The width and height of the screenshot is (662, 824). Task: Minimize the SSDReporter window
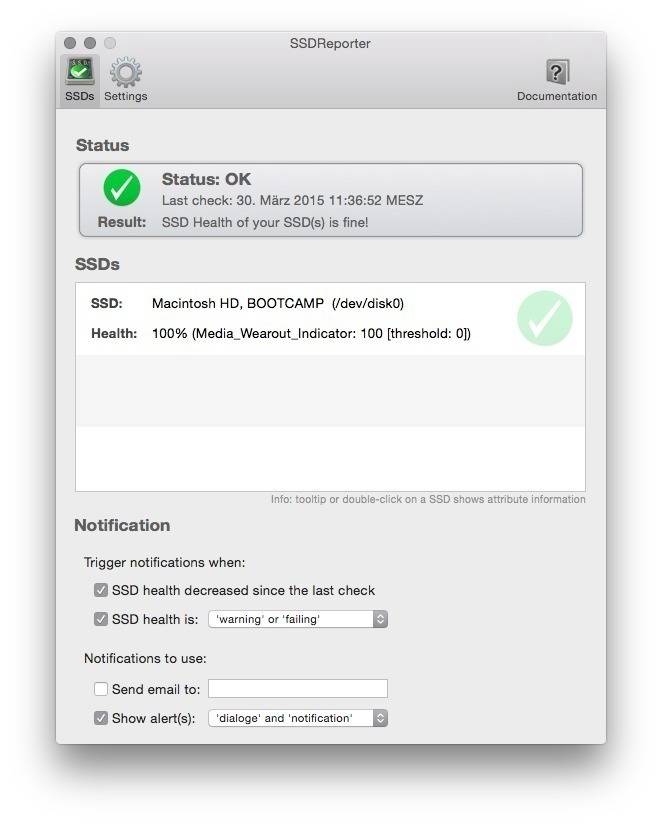click(90, 43)
